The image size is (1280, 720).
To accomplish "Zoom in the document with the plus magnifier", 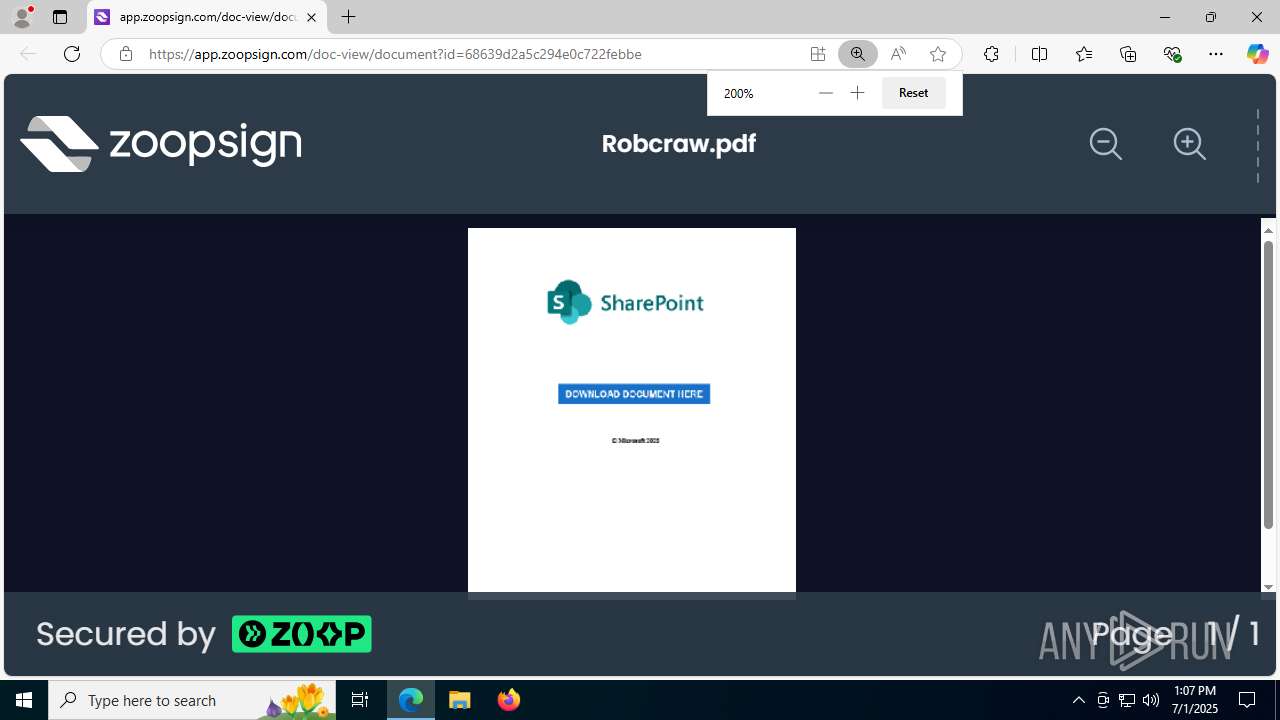I will click(x=1189, y=144).
